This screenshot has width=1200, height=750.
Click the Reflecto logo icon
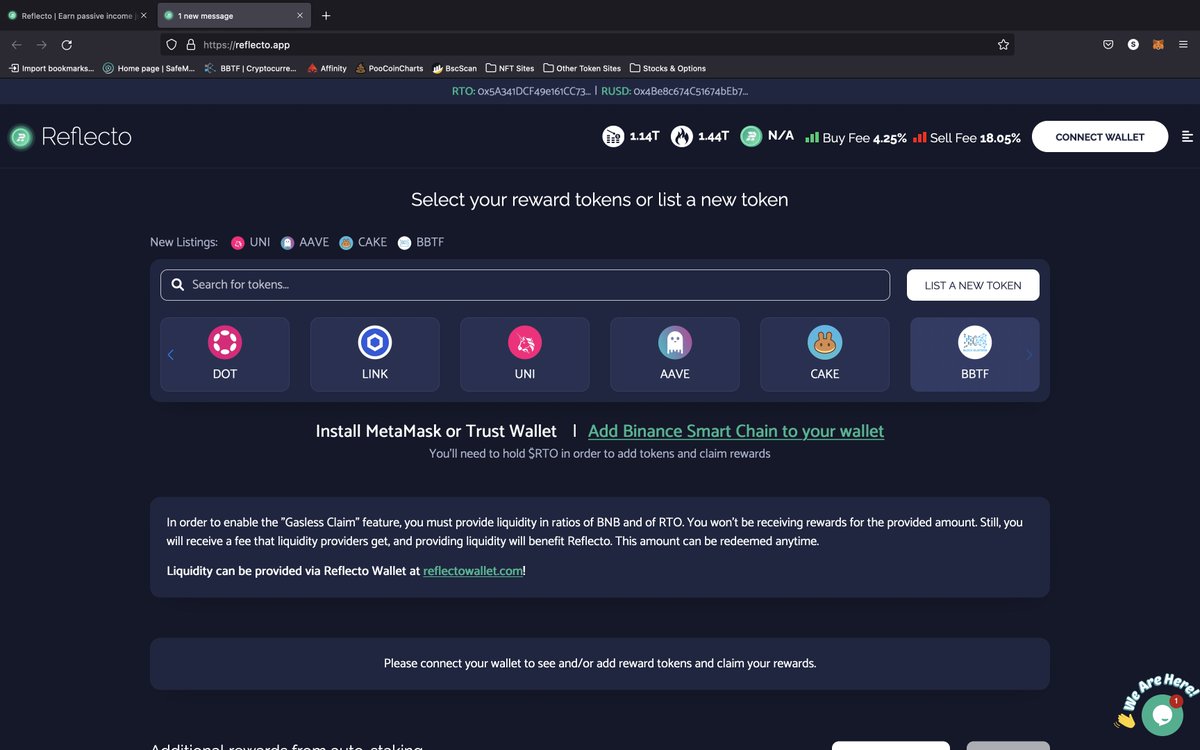point(20,137)
